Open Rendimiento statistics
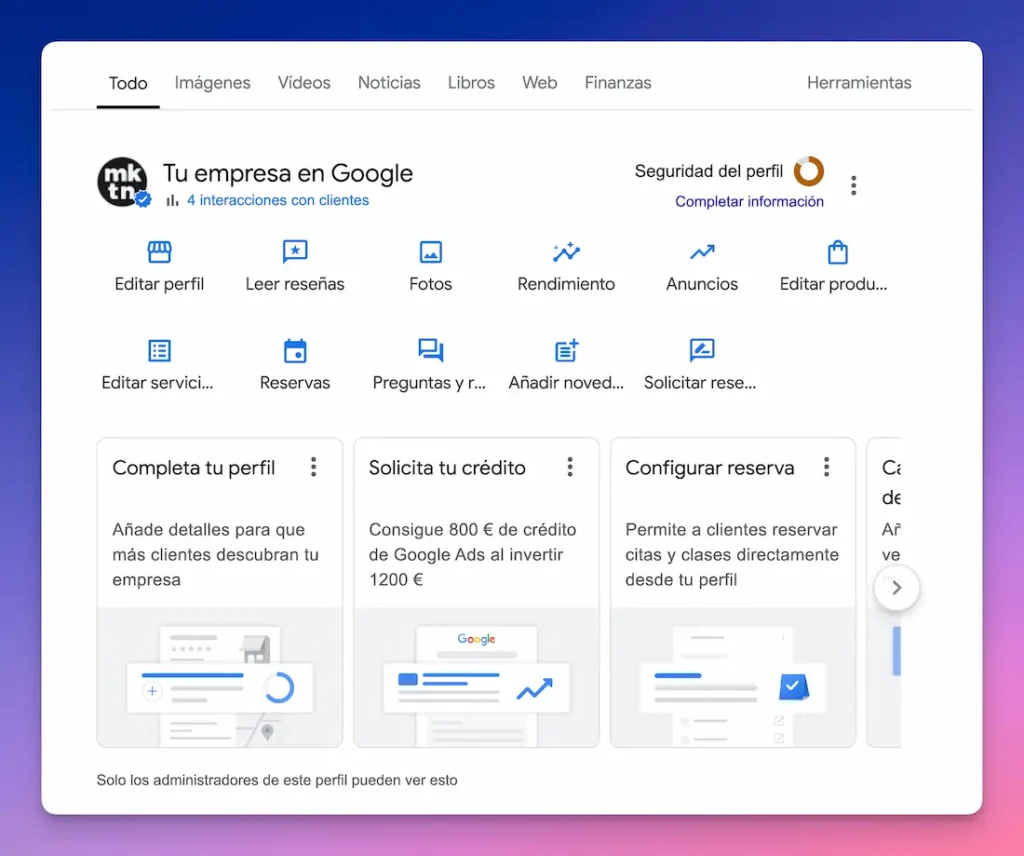 coord(565,263)
